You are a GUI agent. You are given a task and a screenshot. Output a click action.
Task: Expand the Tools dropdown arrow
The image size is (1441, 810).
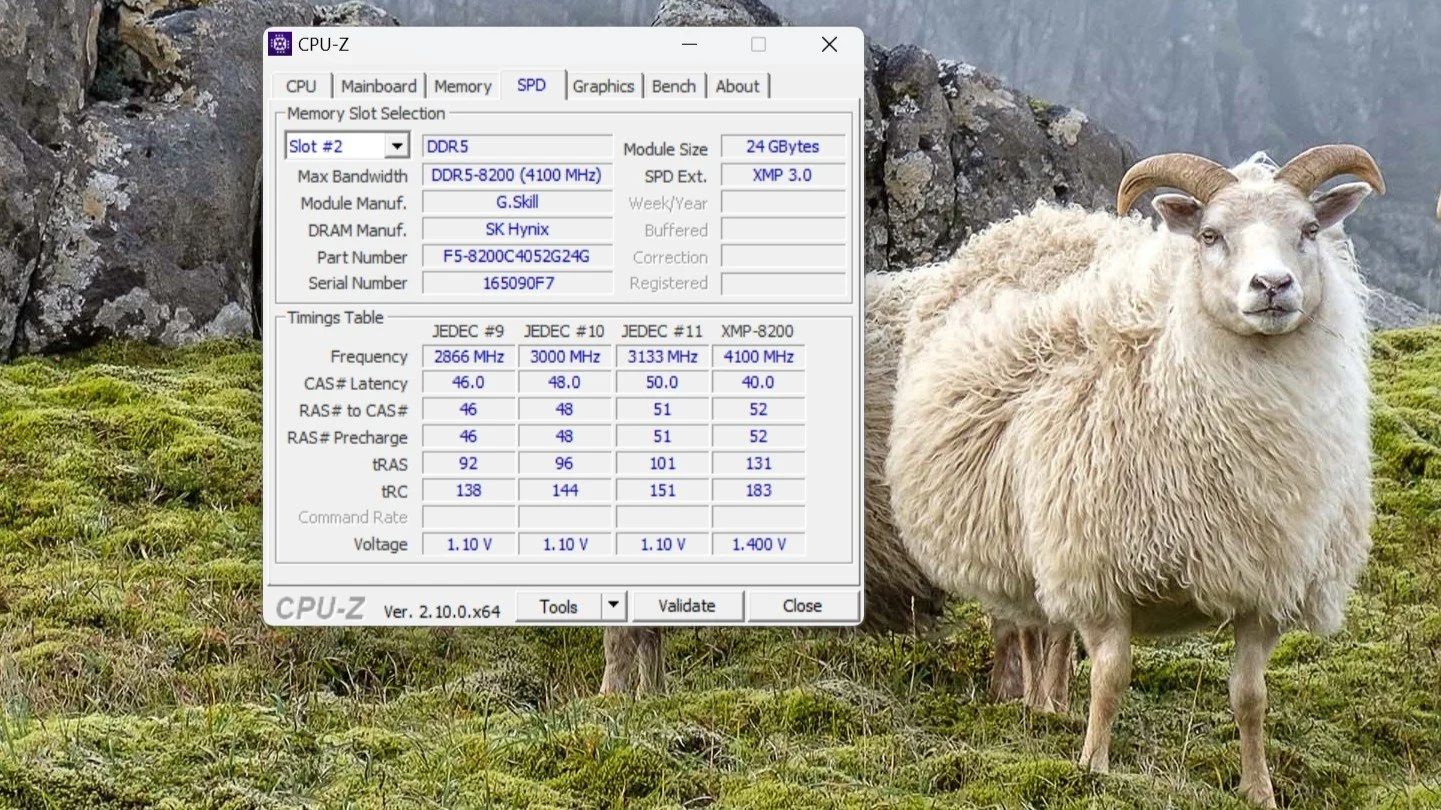[x=614, y=606]
